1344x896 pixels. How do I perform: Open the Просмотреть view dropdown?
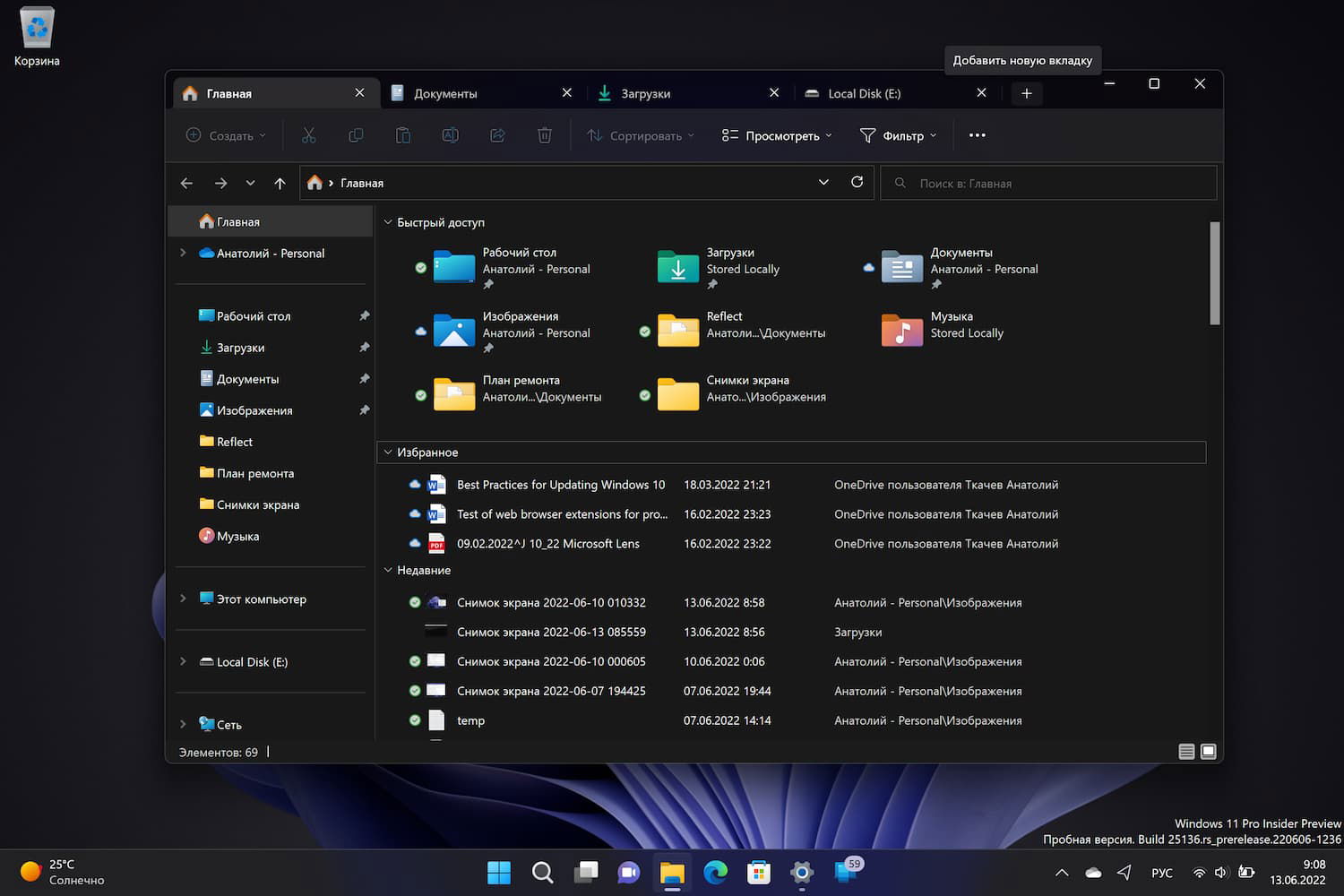pyautogui.click(x=777, y=135)
